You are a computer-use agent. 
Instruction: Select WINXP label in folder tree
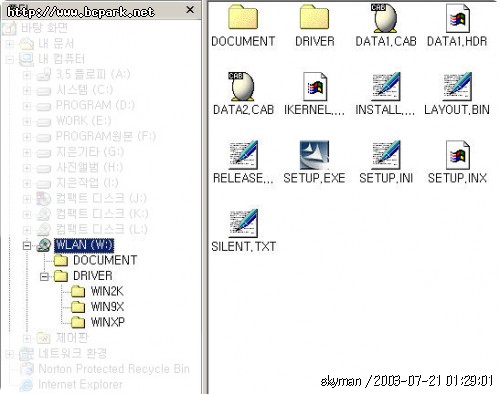(x=108, y=322)
